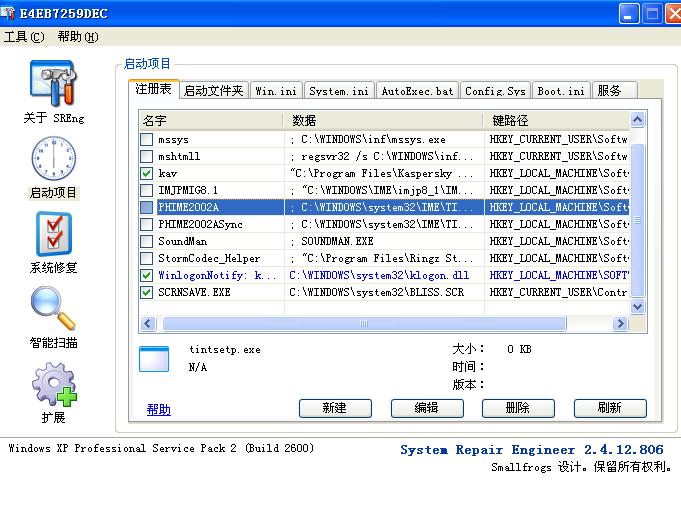The height and width of the screenshot is (512, 681).
Task: Click the vertical scrollbar thumb
Action: (x=637, y=220)
